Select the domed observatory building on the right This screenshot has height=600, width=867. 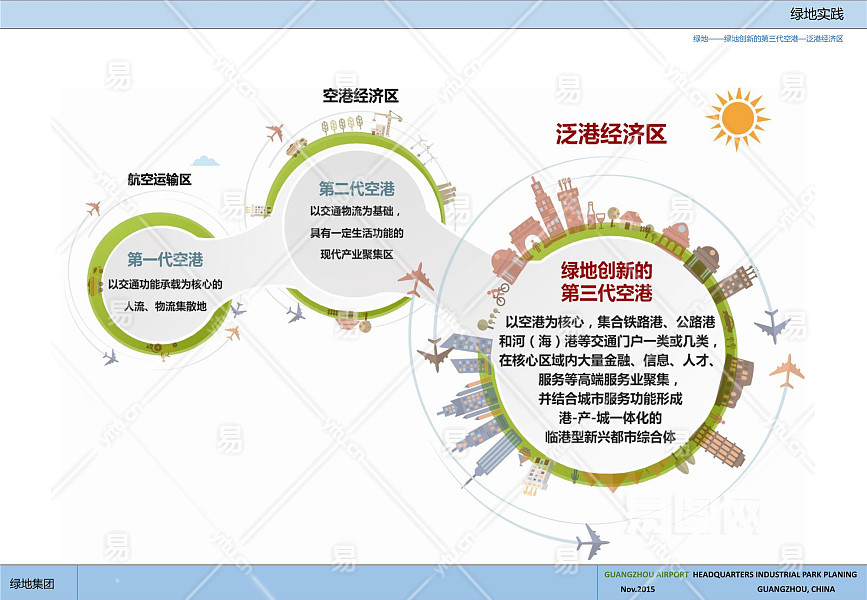point(703,263)
